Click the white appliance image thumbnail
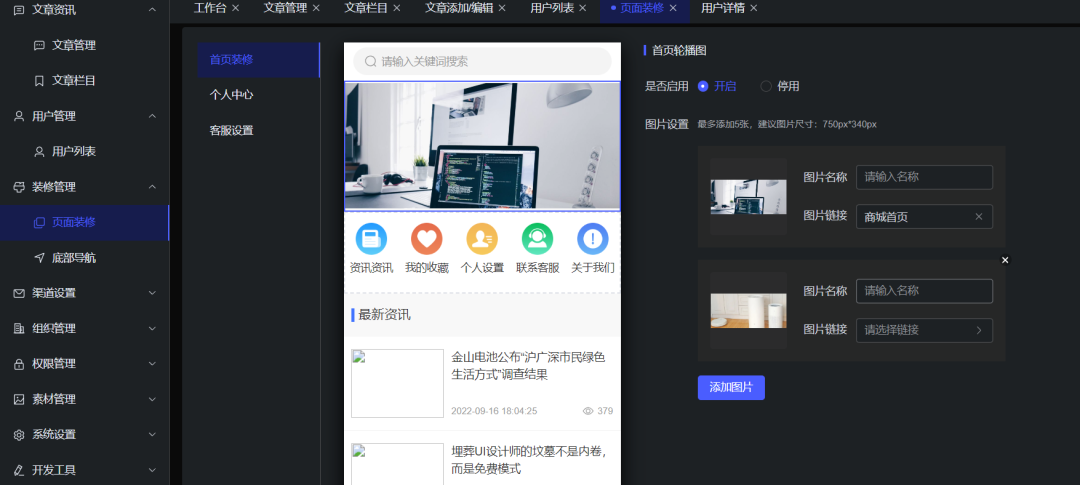1080x485 pixels. point(748,311)
